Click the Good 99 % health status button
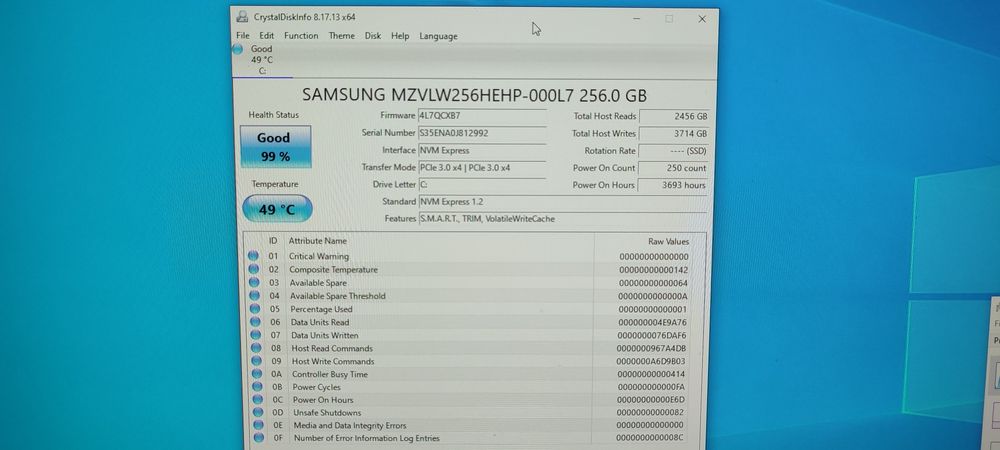The image size is (1000, 450). click(276, 147)
